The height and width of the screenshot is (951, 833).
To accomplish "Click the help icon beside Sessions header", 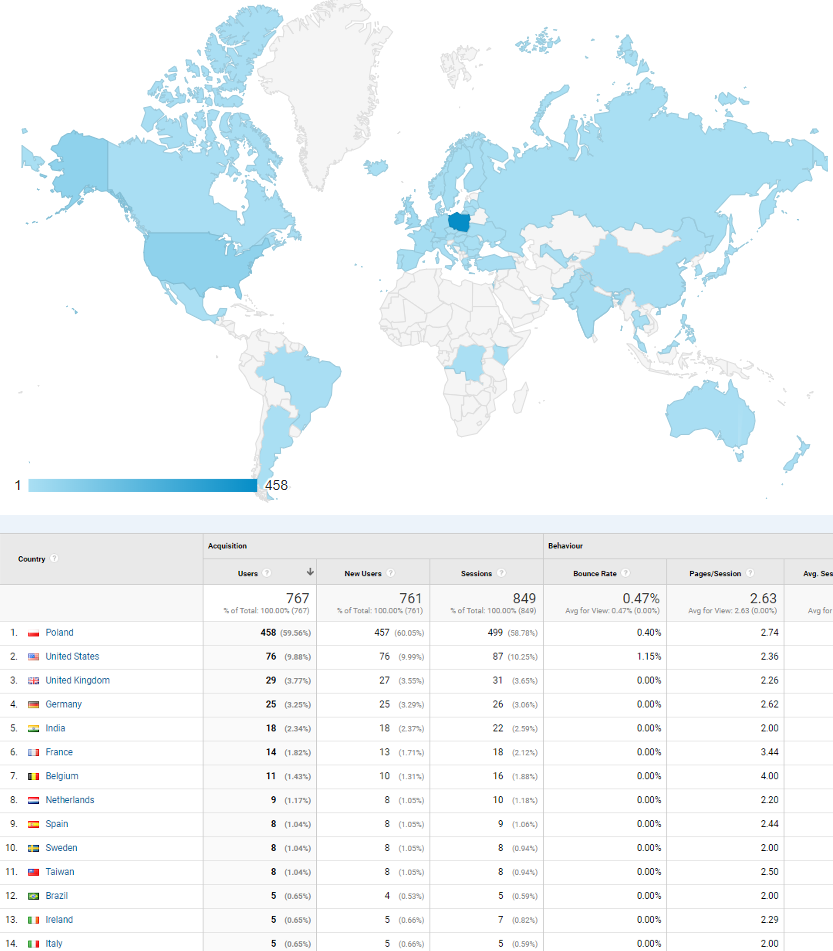I will click(503, 574).
